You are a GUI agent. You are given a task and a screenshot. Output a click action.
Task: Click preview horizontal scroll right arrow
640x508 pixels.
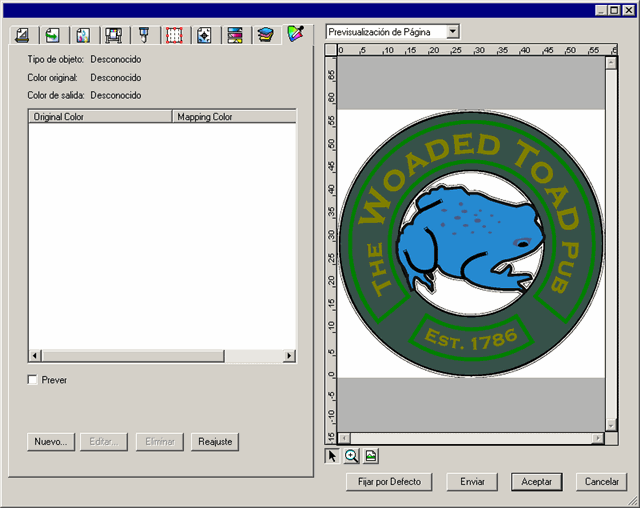(598, 438)
